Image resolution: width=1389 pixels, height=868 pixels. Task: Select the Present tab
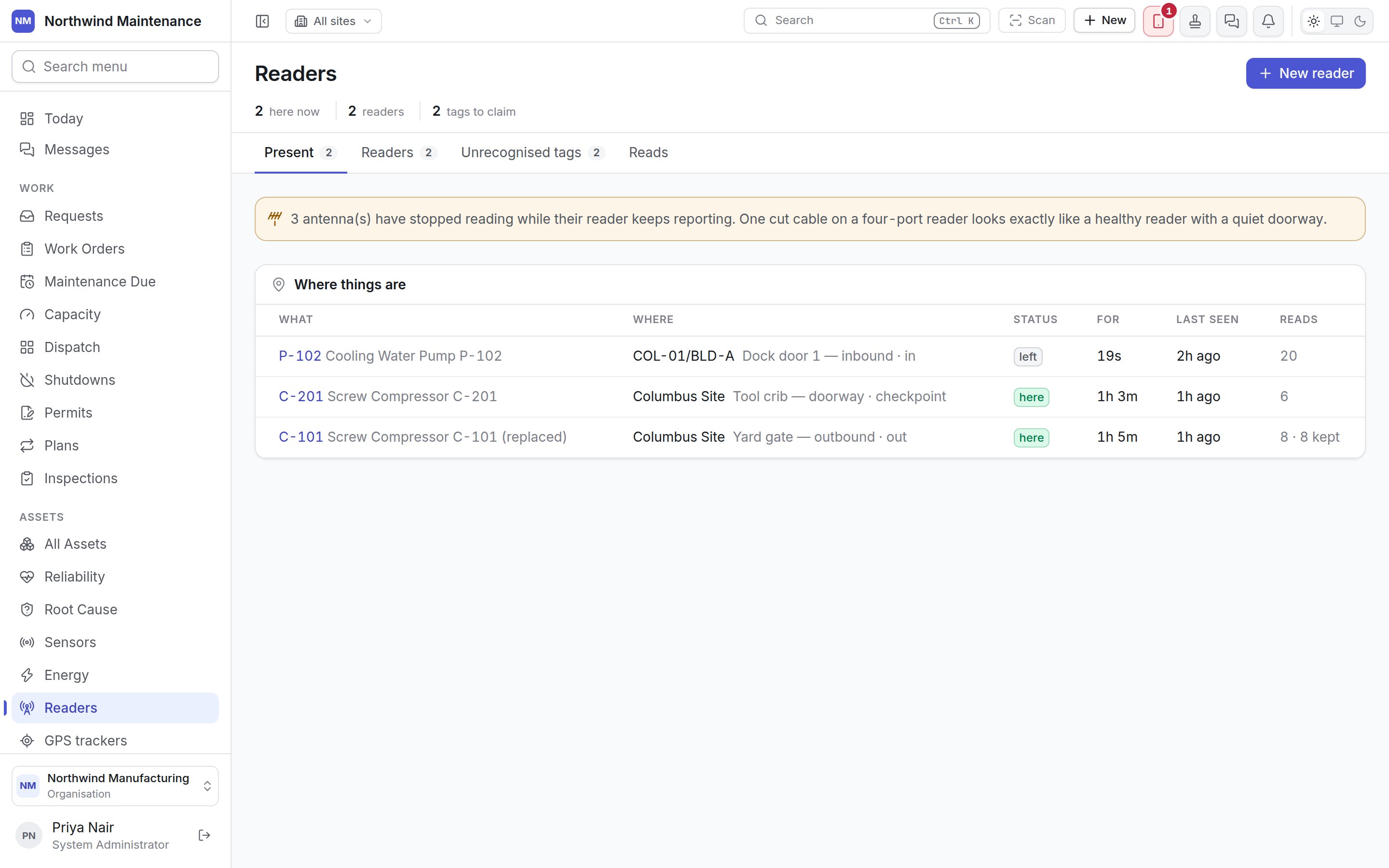pos(301,153)
